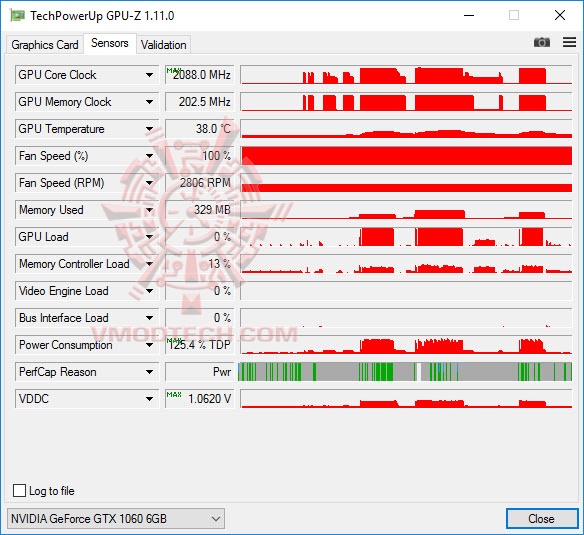Screen dimensions: 584x535
Task: Expand the GPU Memory Clock dropdown
Action: click(x=149, y=102)
